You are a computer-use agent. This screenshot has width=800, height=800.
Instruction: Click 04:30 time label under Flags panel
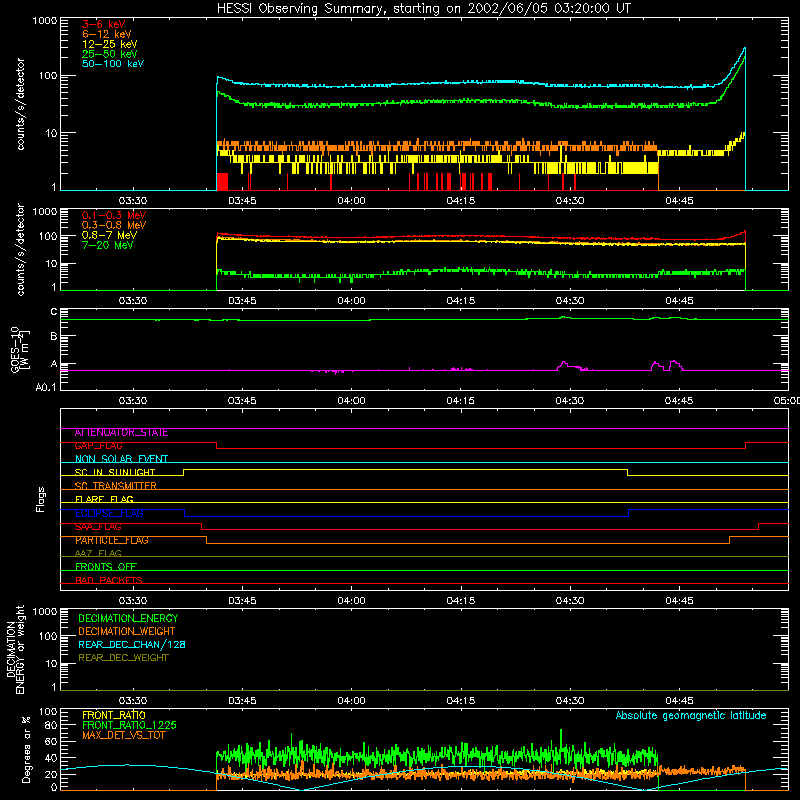570,601
